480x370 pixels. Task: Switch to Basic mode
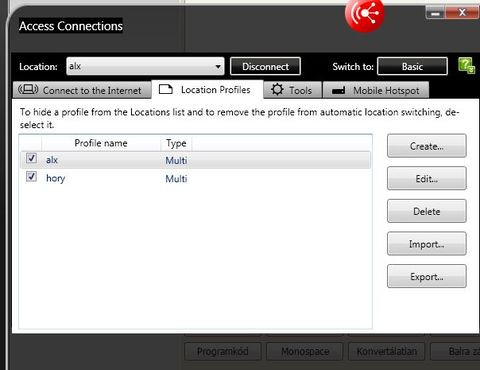pos(412,66)
